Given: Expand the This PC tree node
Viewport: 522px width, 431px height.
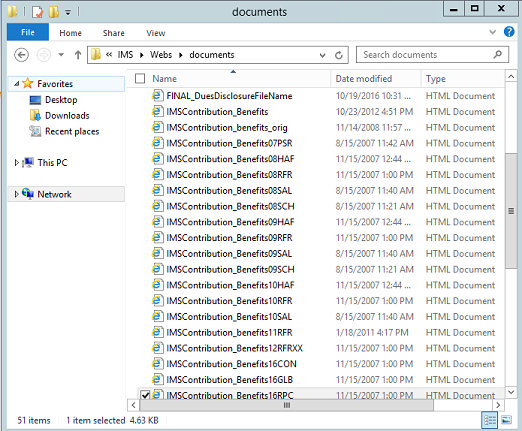Looking at the screenshot, I should 16,163.
